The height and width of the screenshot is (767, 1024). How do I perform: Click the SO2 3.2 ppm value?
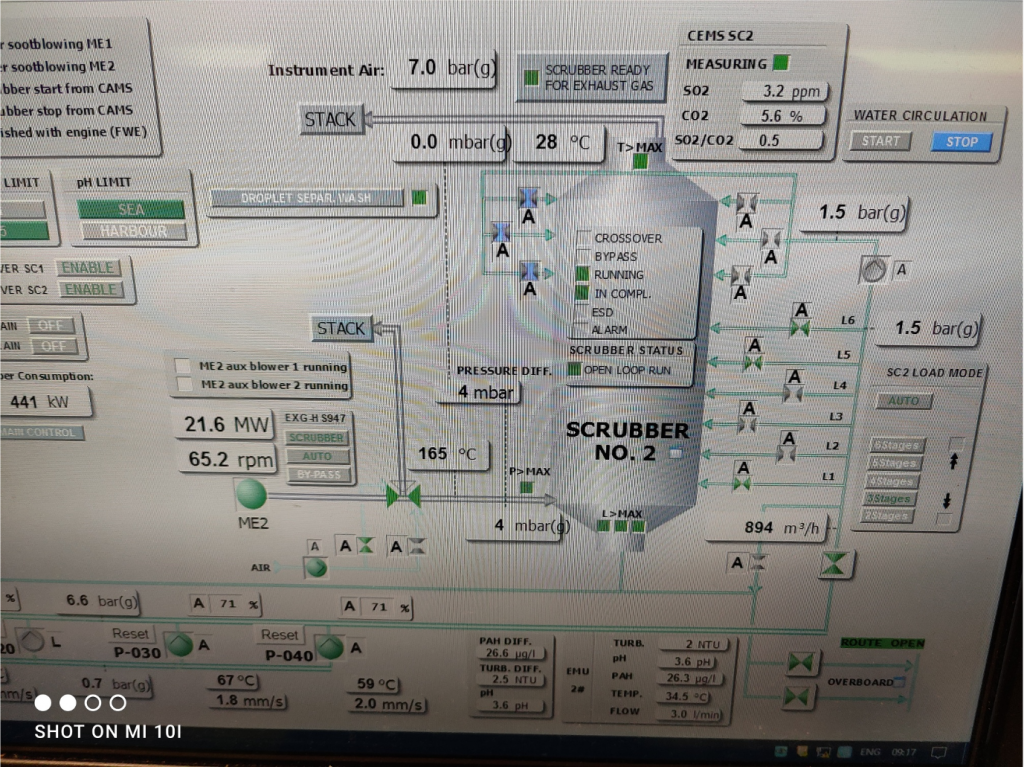click(786, 91)
